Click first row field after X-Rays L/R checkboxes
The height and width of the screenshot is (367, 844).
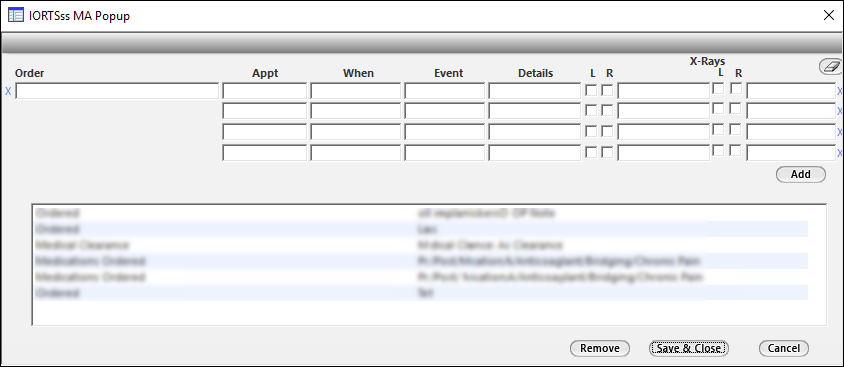(x=791, y=91)
